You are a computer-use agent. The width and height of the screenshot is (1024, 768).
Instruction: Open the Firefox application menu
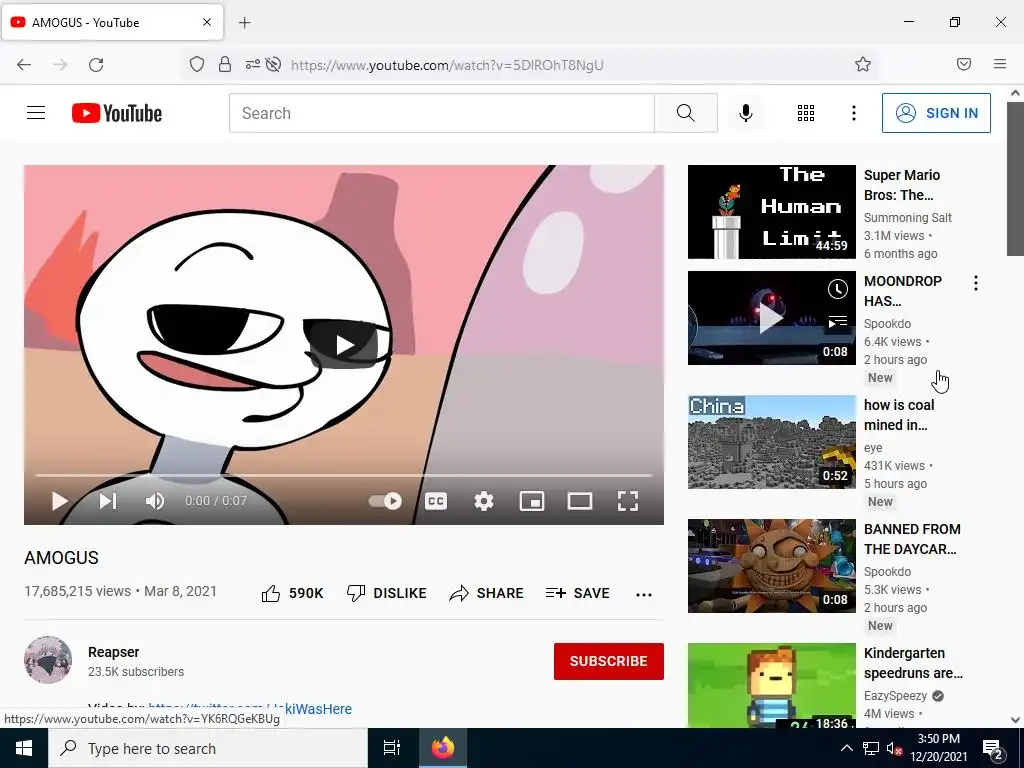point(1000,64)
